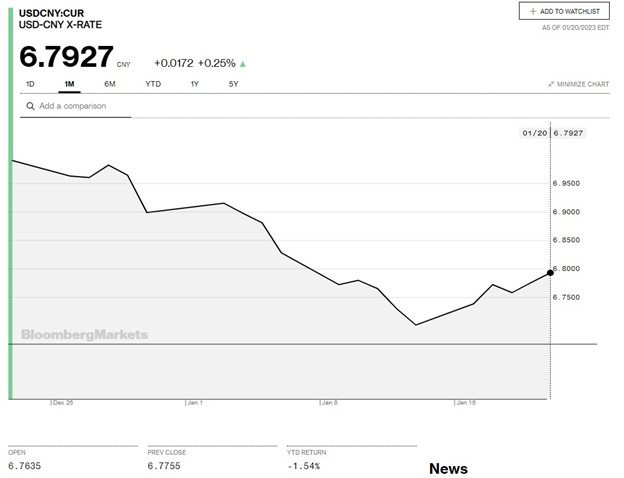
Task: Click the green up-arrow change indicator
Action: coord(243,63)
